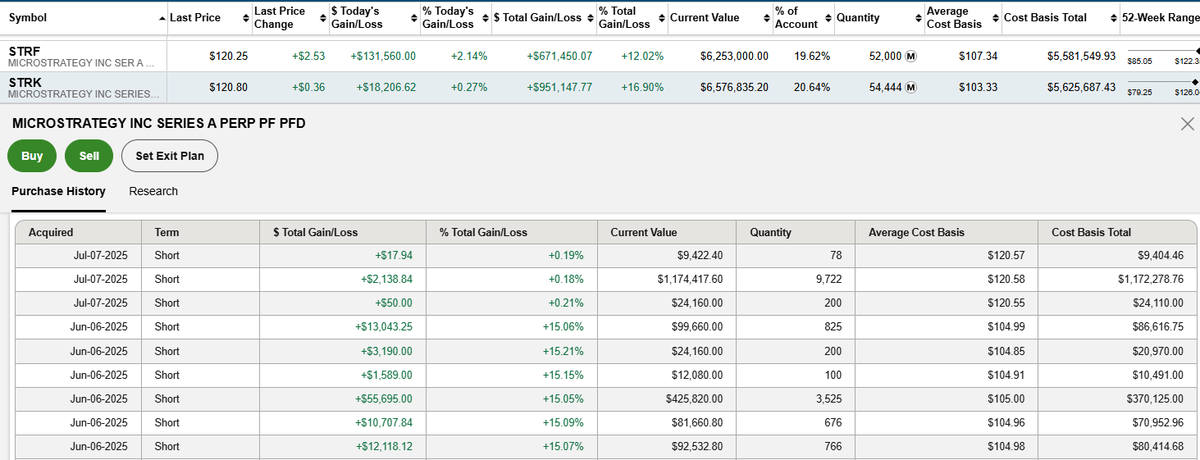1200x460 pixels.
Task: Click STRK current value $6,576,835.20
Action: point(734,88)
